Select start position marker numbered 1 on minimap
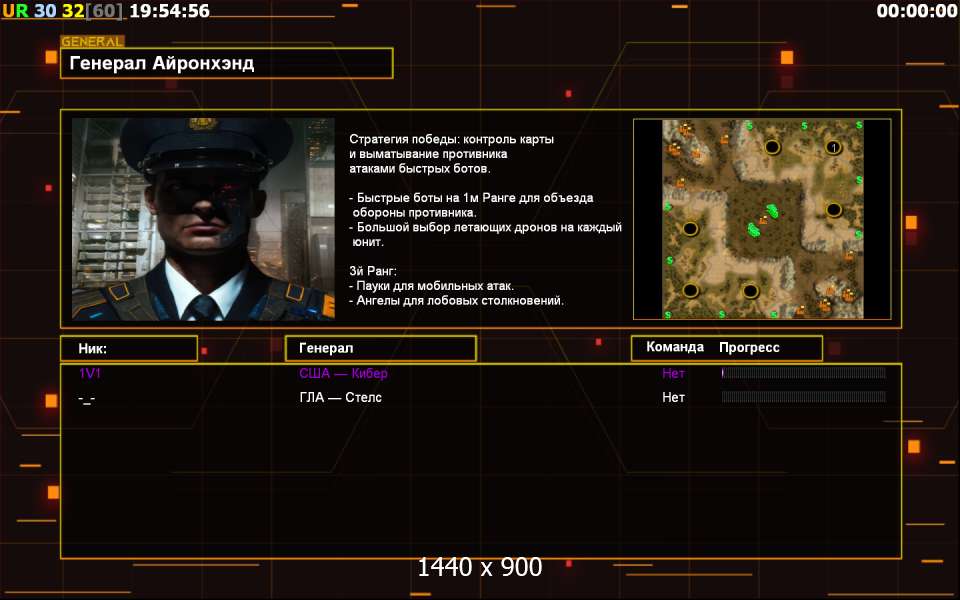Image resolution: width=960 pixels, height=600 pixels. pos(833,148)
